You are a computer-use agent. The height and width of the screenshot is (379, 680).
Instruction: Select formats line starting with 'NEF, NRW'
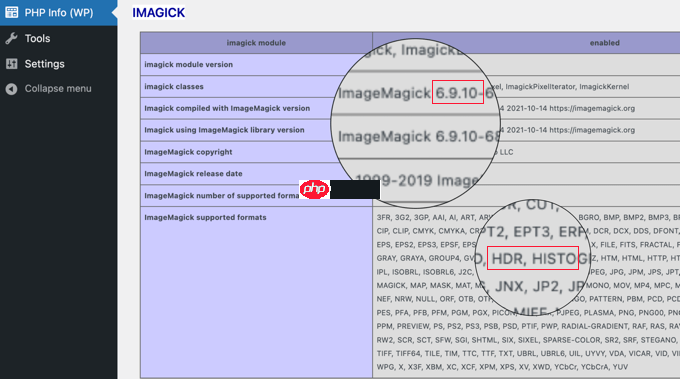[x=528, y=299]
